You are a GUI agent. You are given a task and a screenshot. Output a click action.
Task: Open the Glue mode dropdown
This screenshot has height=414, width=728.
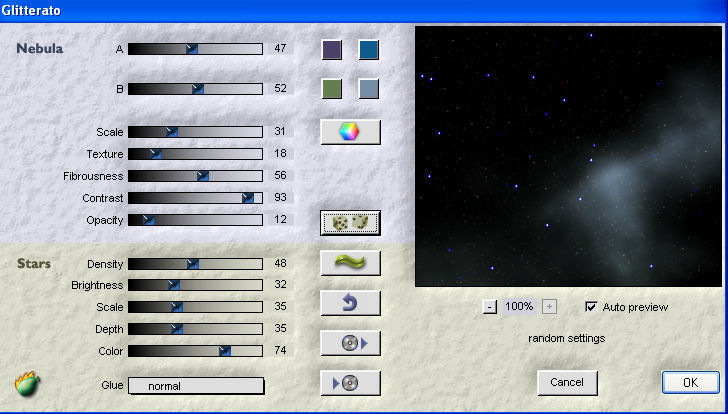(196, 386)
